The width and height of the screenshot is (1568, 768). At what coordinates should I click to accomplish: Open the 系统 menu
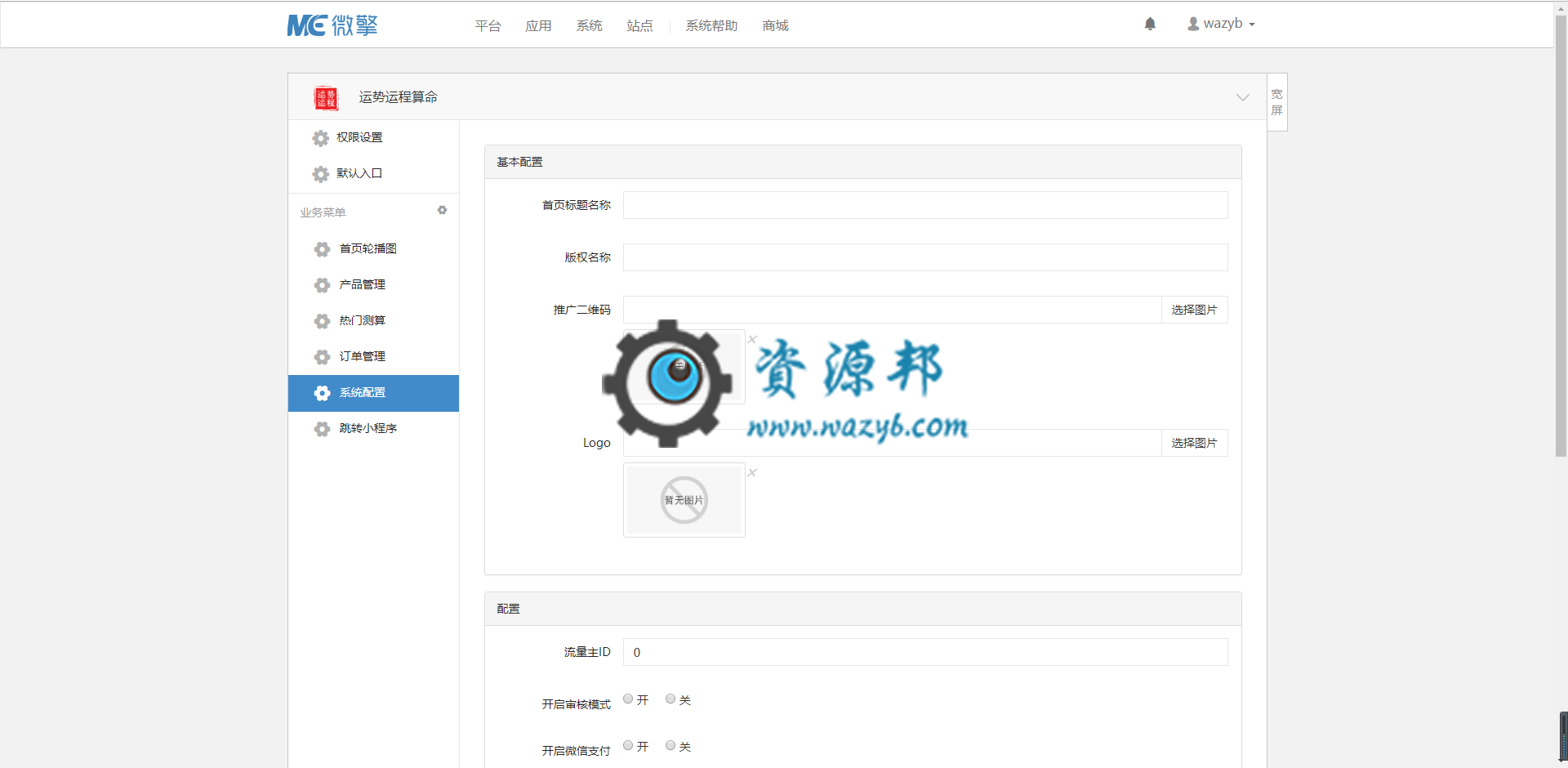point(590,26)
